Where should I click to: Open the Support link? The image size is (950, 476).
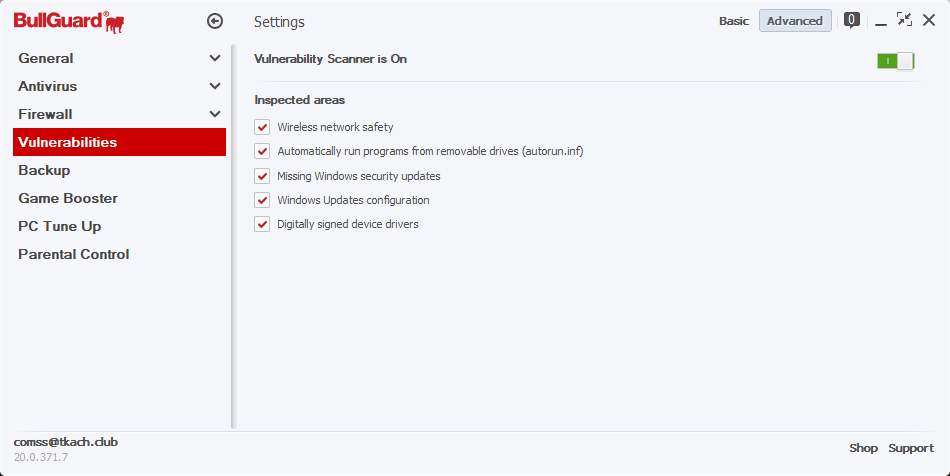[x=911, y=448]
